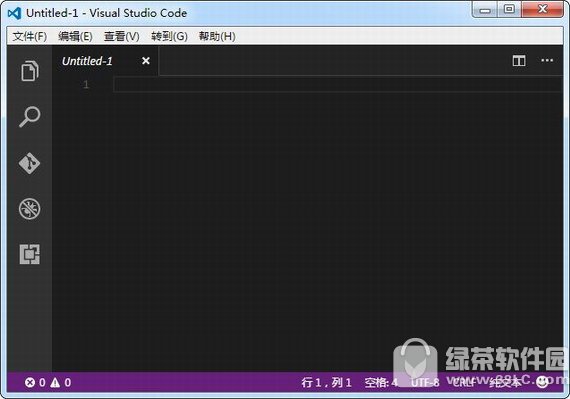570x399 pixels.
Task: Close the Untitled-1 editor tab
Action: [146, 61]
